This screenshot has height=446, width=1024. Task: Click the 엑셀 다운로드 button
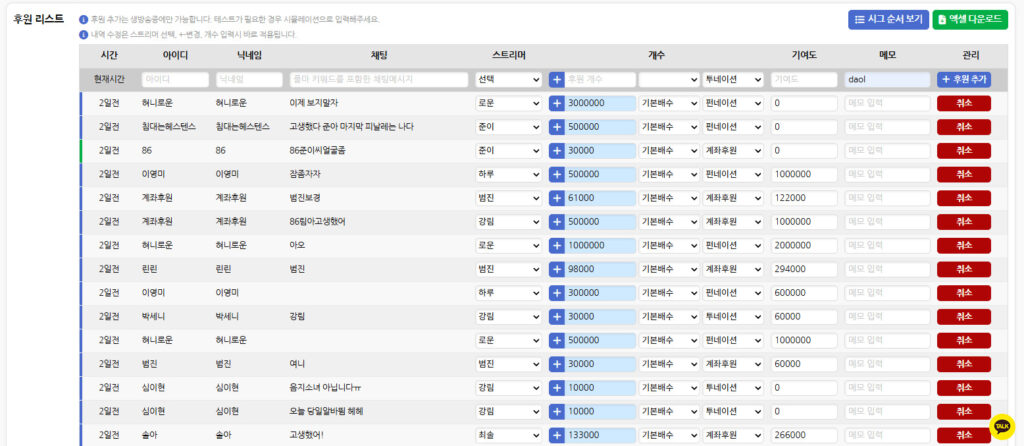(970, 20)
